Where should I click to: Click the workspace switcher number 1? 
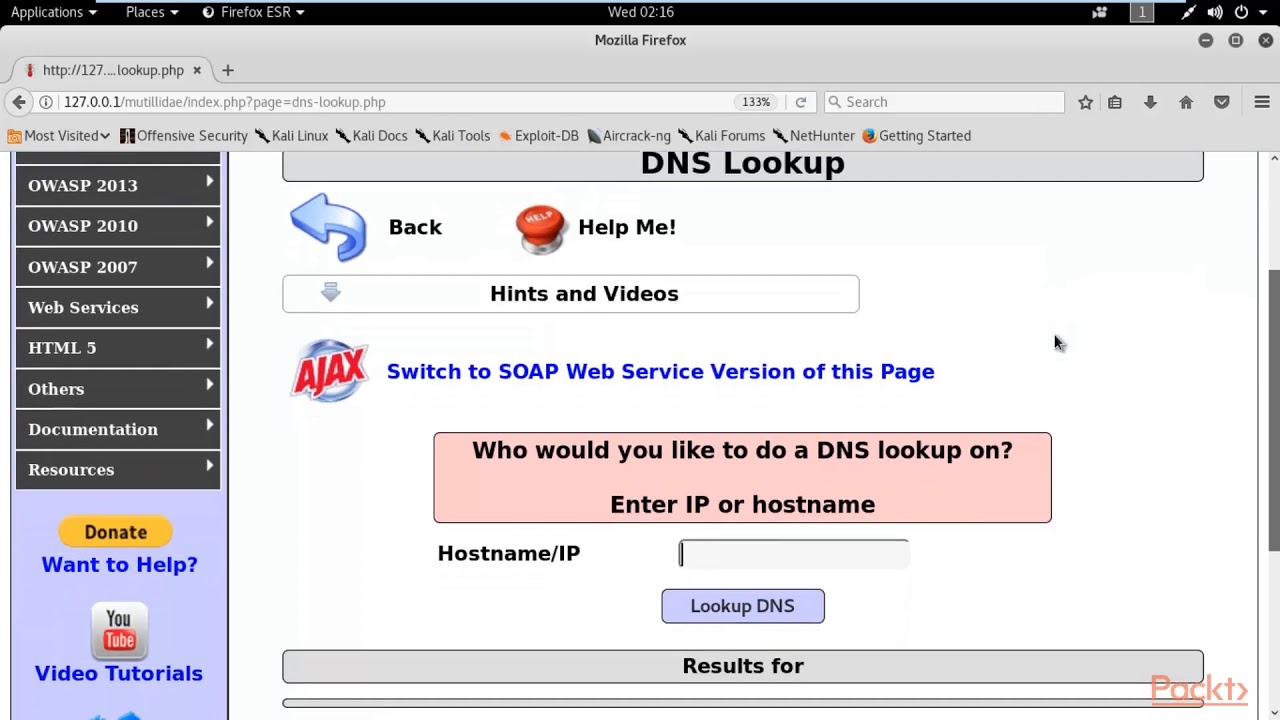pos(1142,12)
